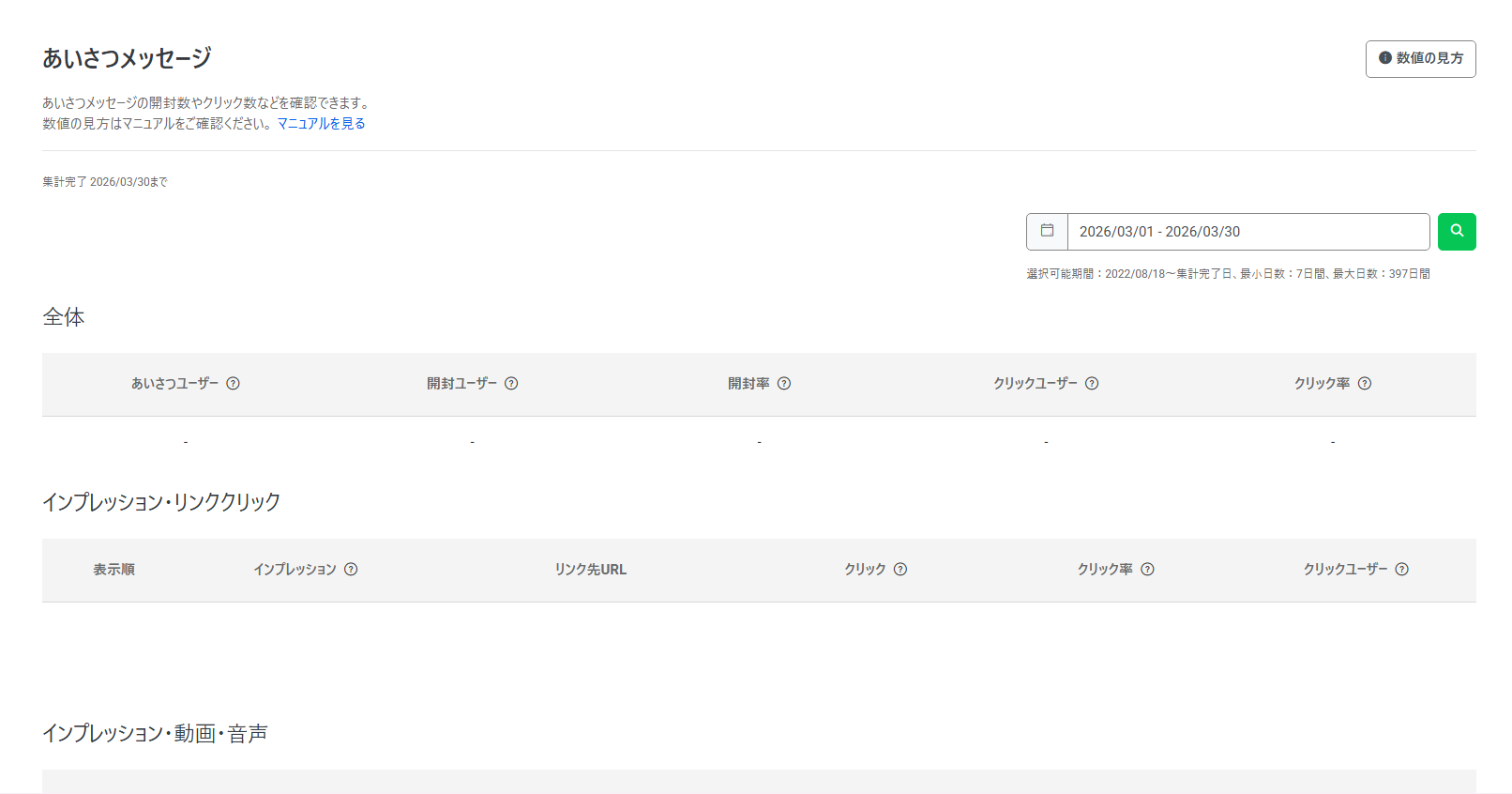Open the 数値の見方 guide button
The image size is (1512, 794).
tap(1420, 58)
